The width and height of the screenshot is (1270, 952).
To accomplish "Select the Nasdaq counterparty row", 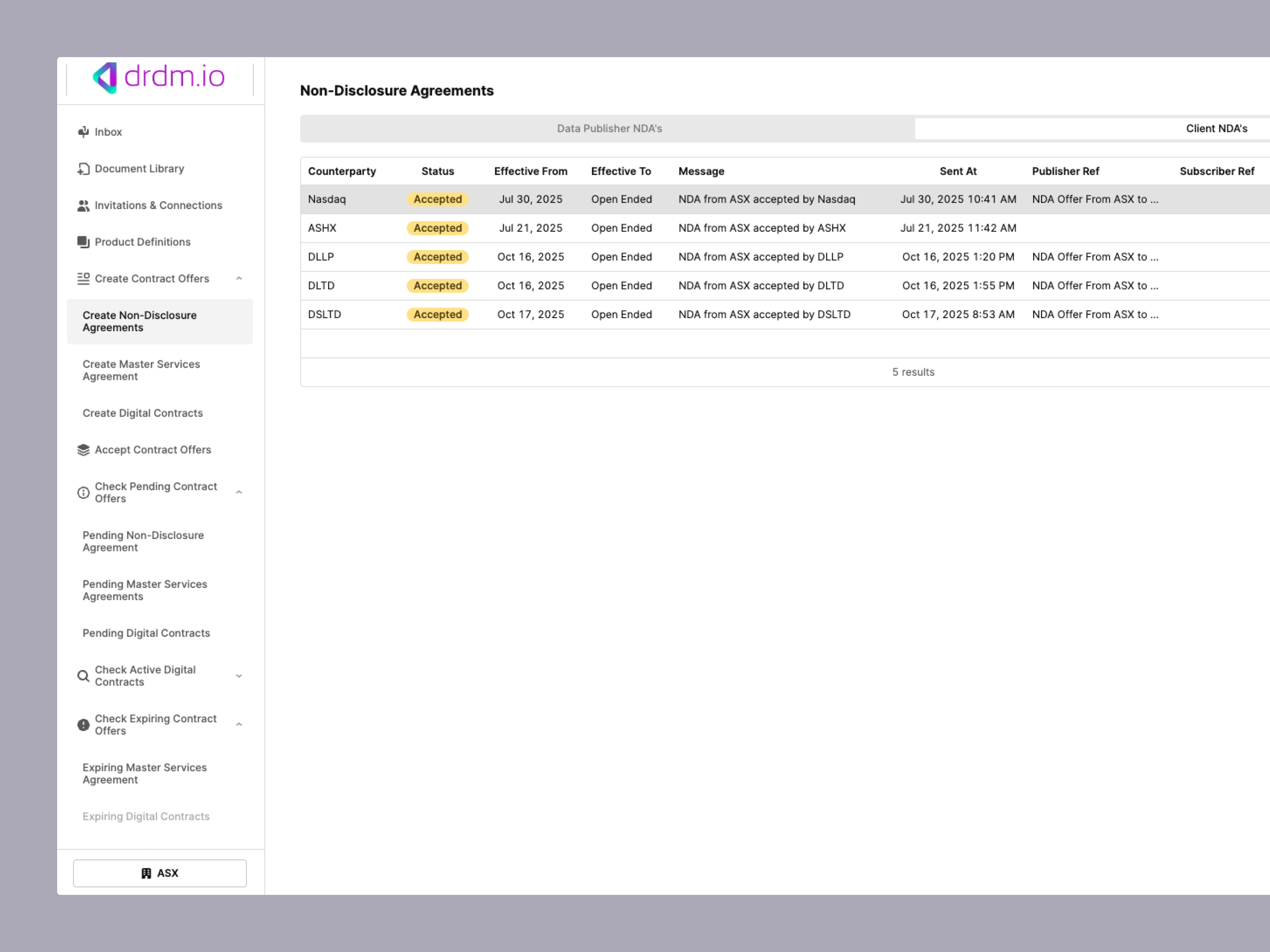I will [x=785, y=199].
